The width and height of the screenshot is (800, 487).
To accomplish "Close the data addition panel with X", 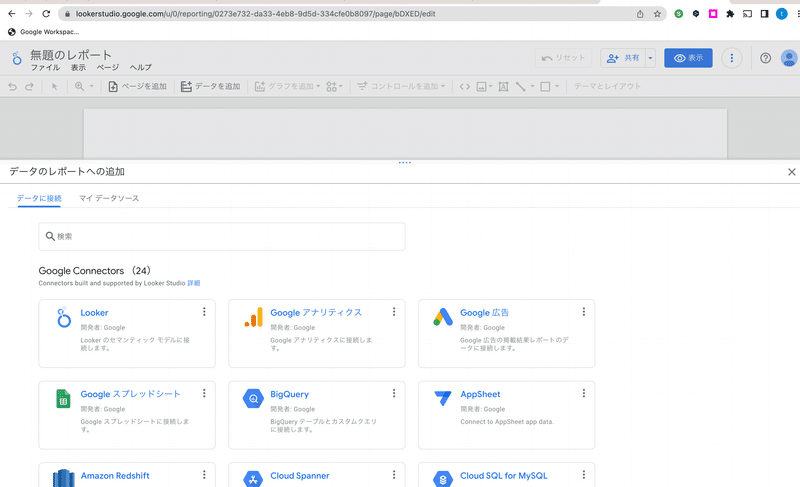I will click(791, 172).
